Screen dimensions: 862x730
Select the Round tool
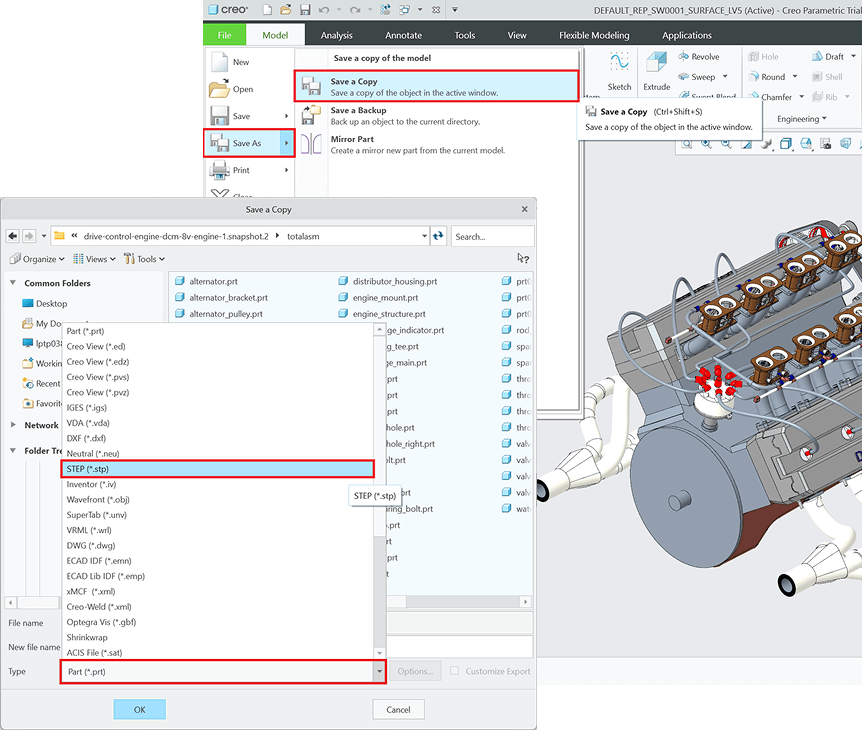766,77
